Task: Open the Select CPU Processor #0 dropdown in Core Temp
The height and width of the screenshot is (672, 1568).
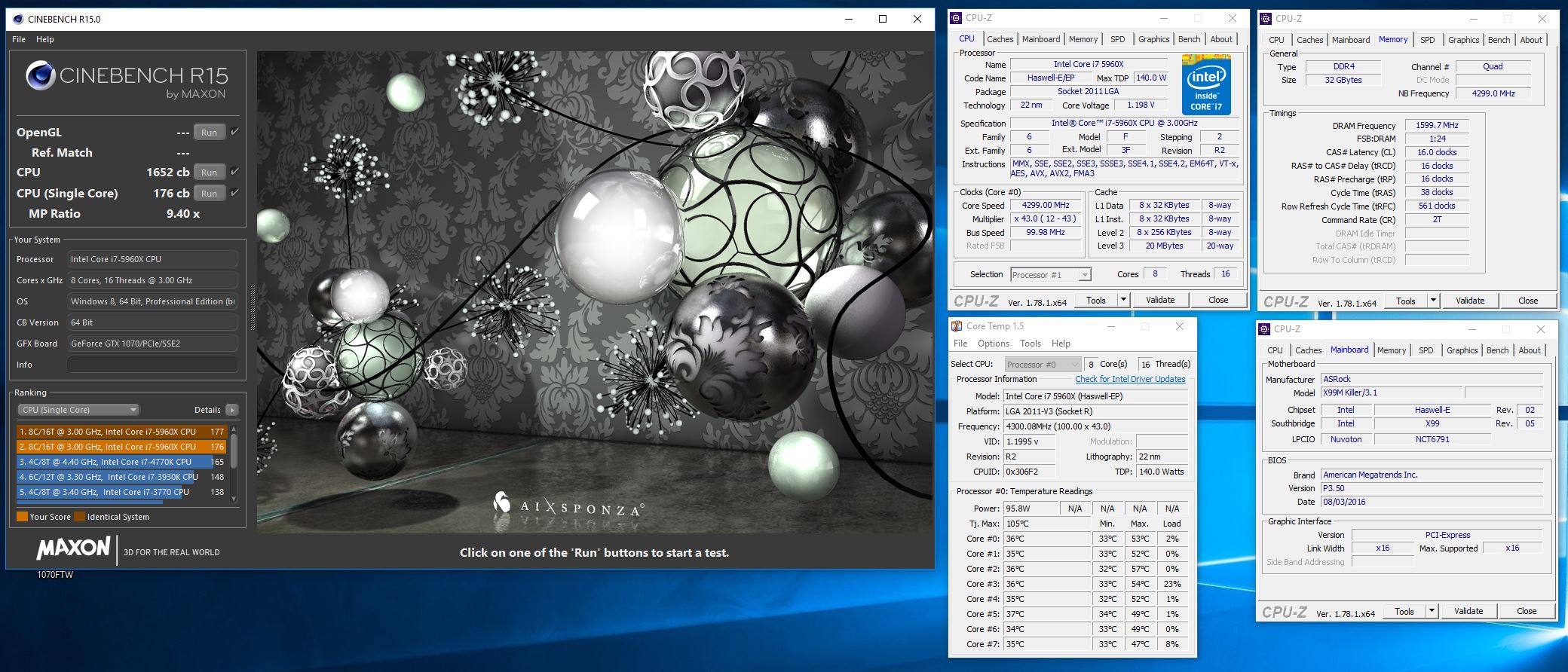Action: [x=1043, y=364]
